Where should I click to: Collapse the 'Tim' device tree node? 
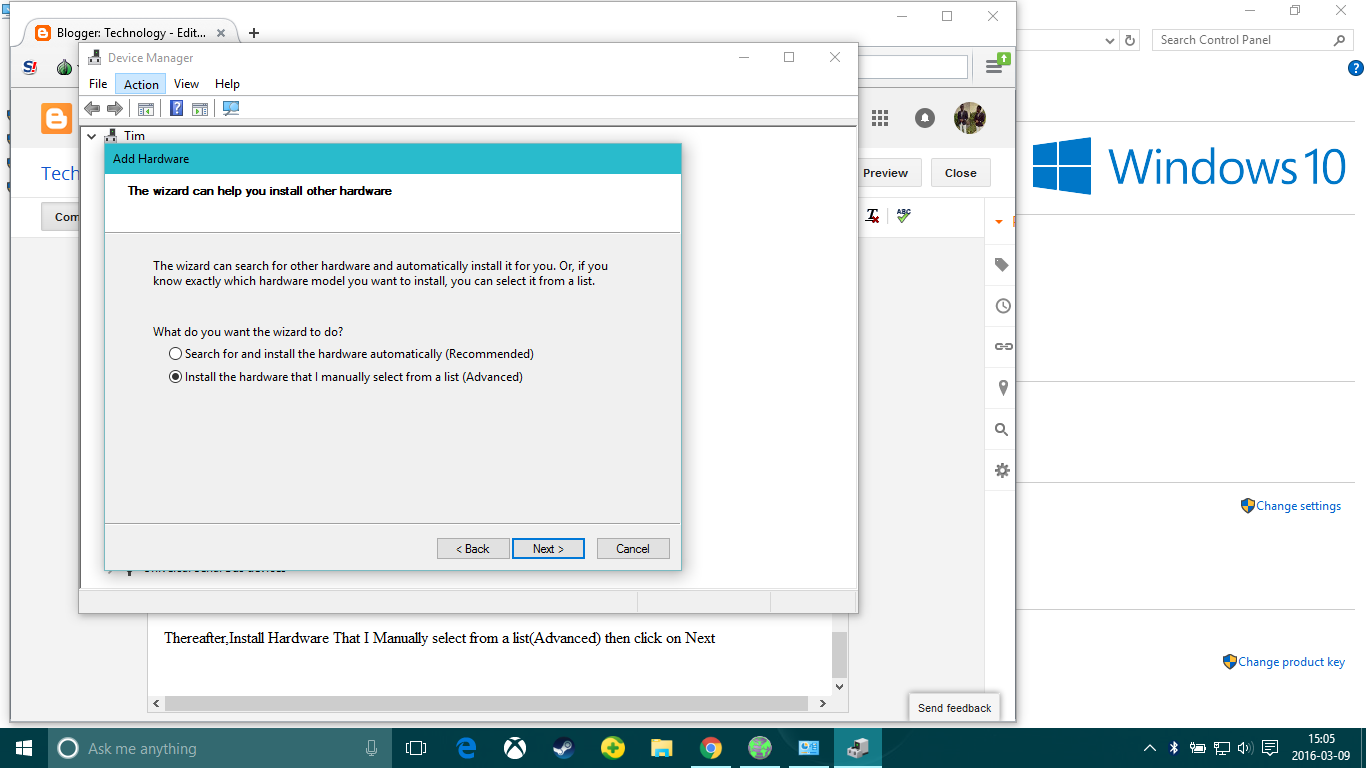coord(91,135)
